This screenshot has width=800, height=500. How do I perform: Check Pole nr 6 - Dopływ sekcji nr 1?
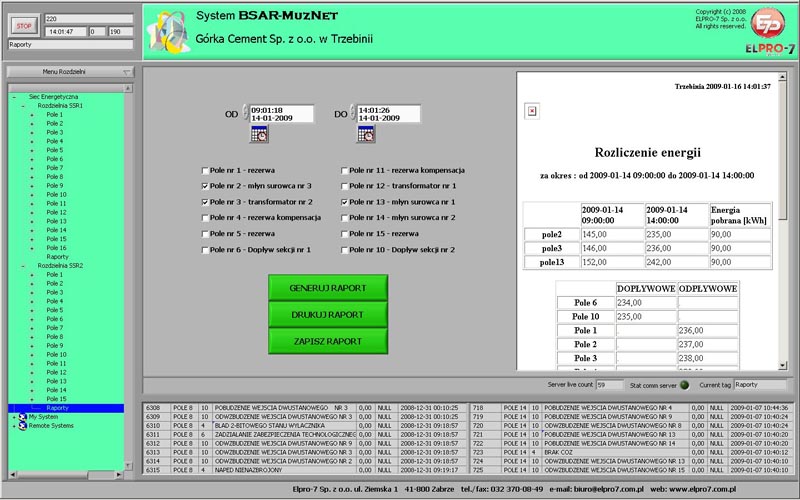tap(205, 250)
